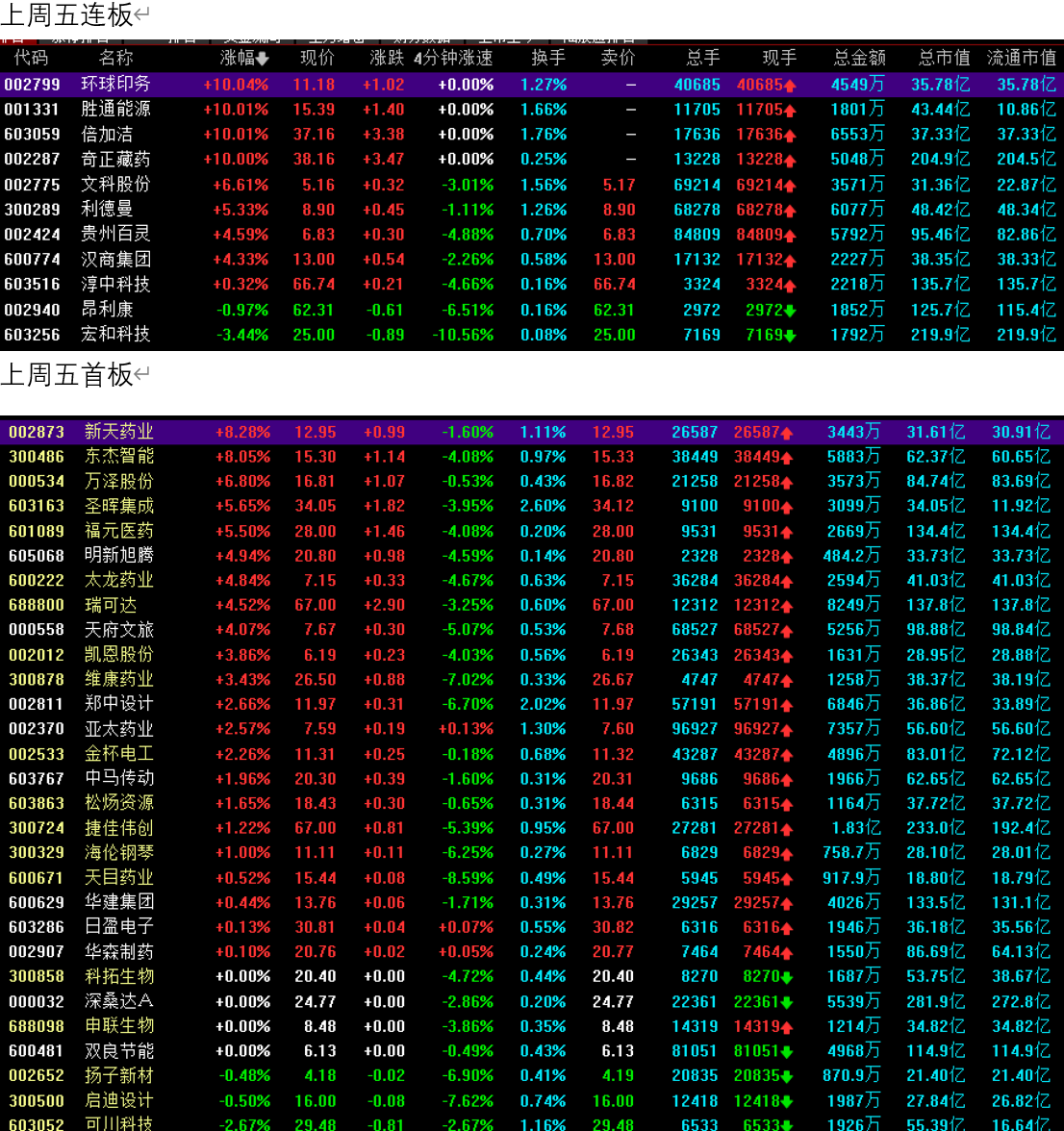Select the stock 环球印务 row
The image size is (1064, 1131).
[532, 85]
